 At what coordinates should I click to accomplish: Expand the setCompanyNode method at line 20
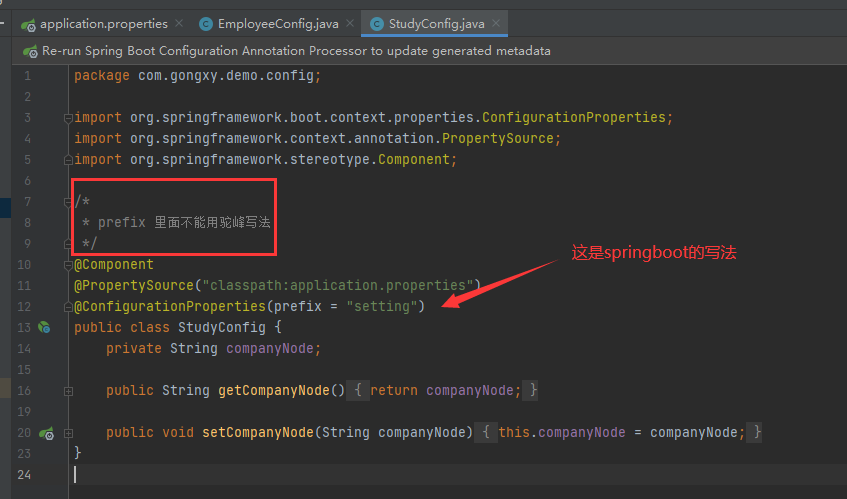pos(68,433)
